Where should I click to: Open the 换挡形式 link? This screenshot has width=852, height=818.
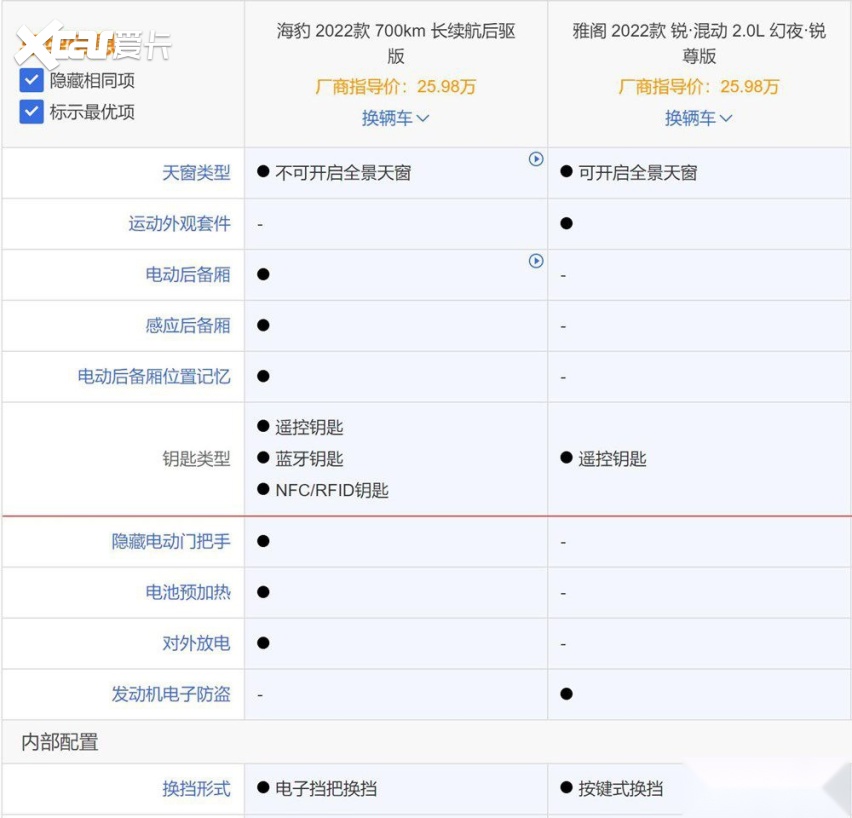click(x=196, y=789)
